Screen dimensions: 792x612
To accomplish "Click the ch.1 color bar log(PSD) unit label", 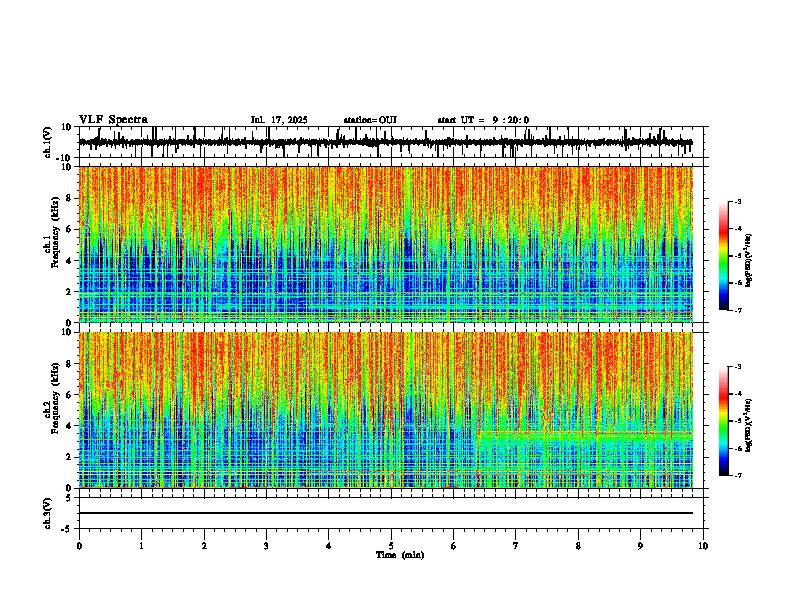I will click(749, 261).
